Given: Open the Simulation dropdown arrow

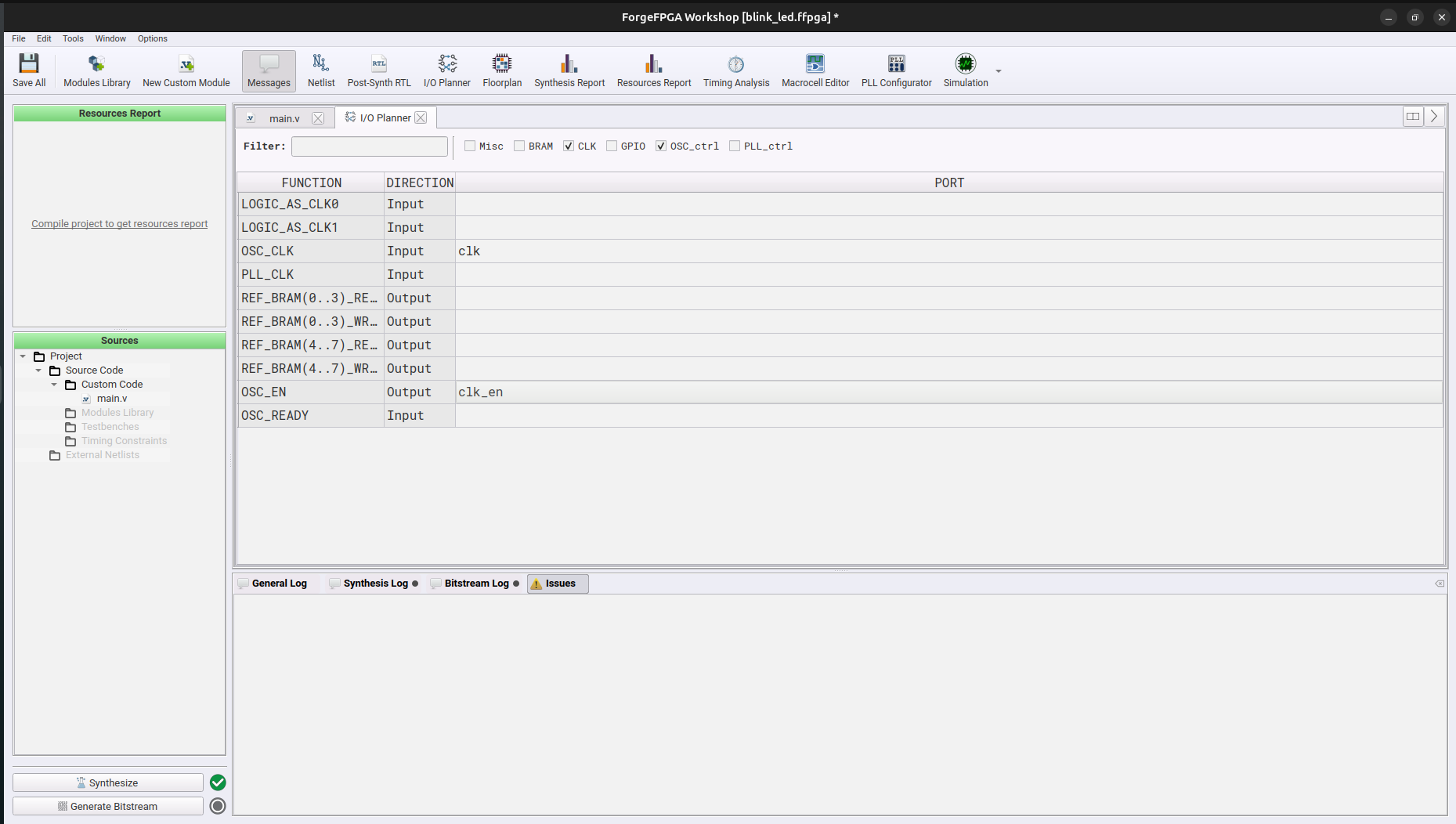Looking at the screenshot, I should pos(999,71).
